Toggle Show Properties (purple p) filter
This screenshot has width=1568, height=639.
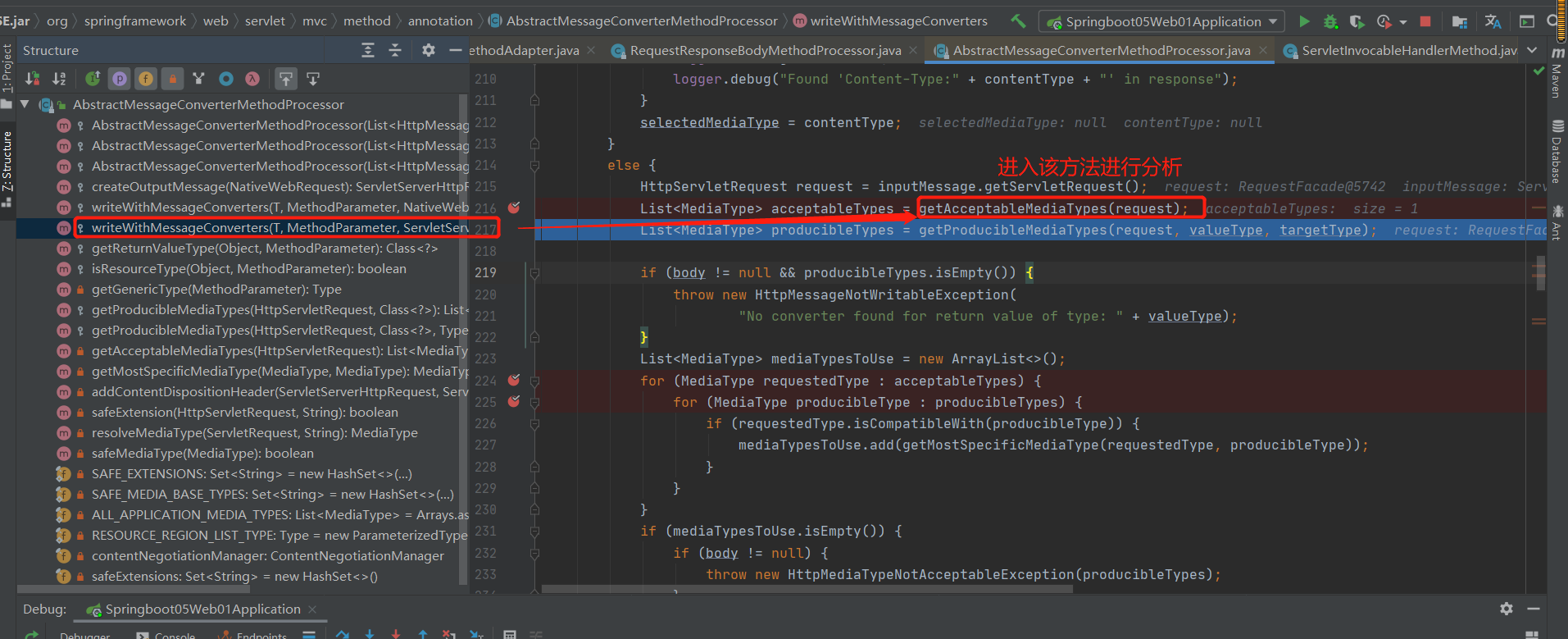(120, 79)
